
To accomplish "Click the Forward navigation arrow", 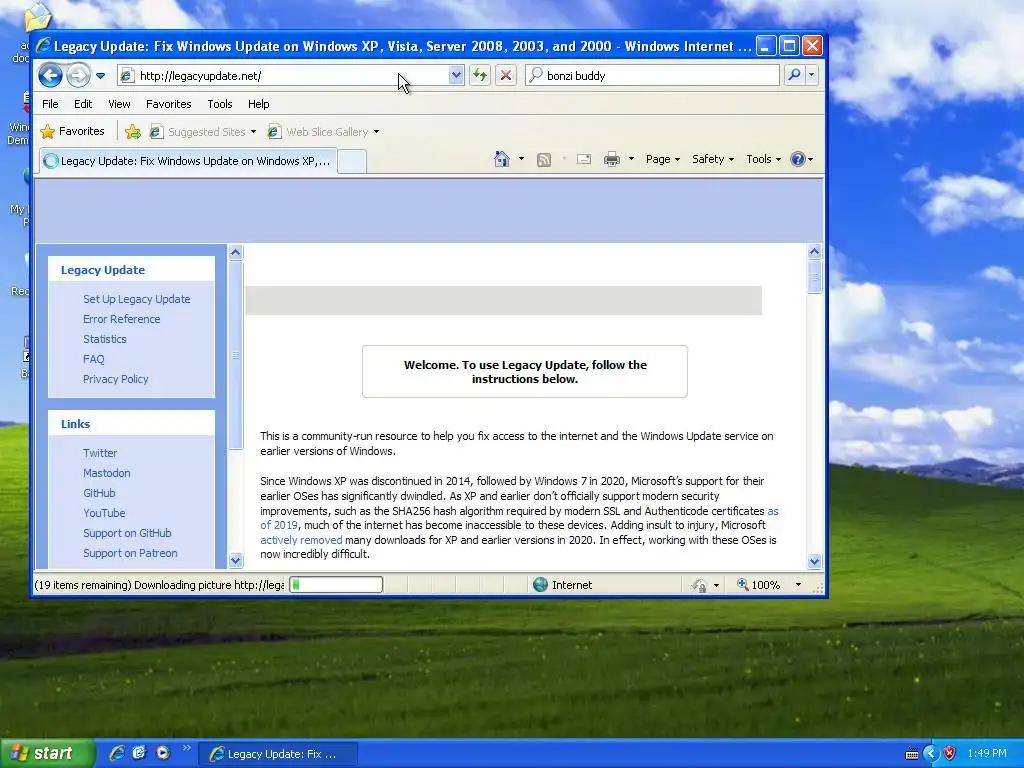I will (x=78, y=76).
